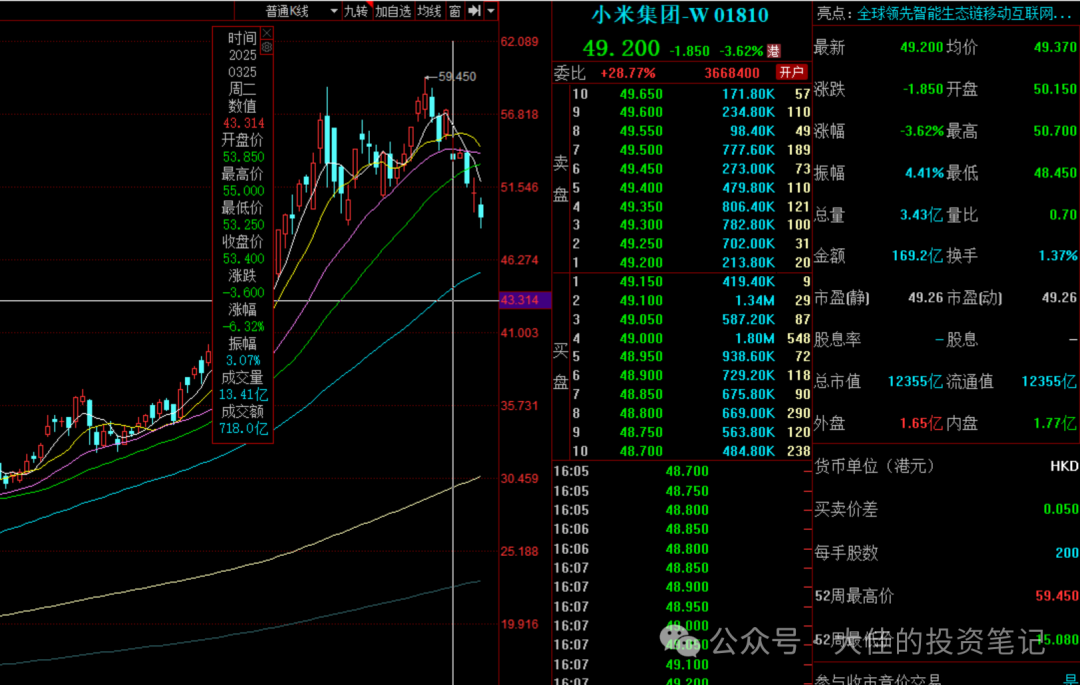
Task: Click the 59.450 high price annotation on chart
Action: [457, 76]
